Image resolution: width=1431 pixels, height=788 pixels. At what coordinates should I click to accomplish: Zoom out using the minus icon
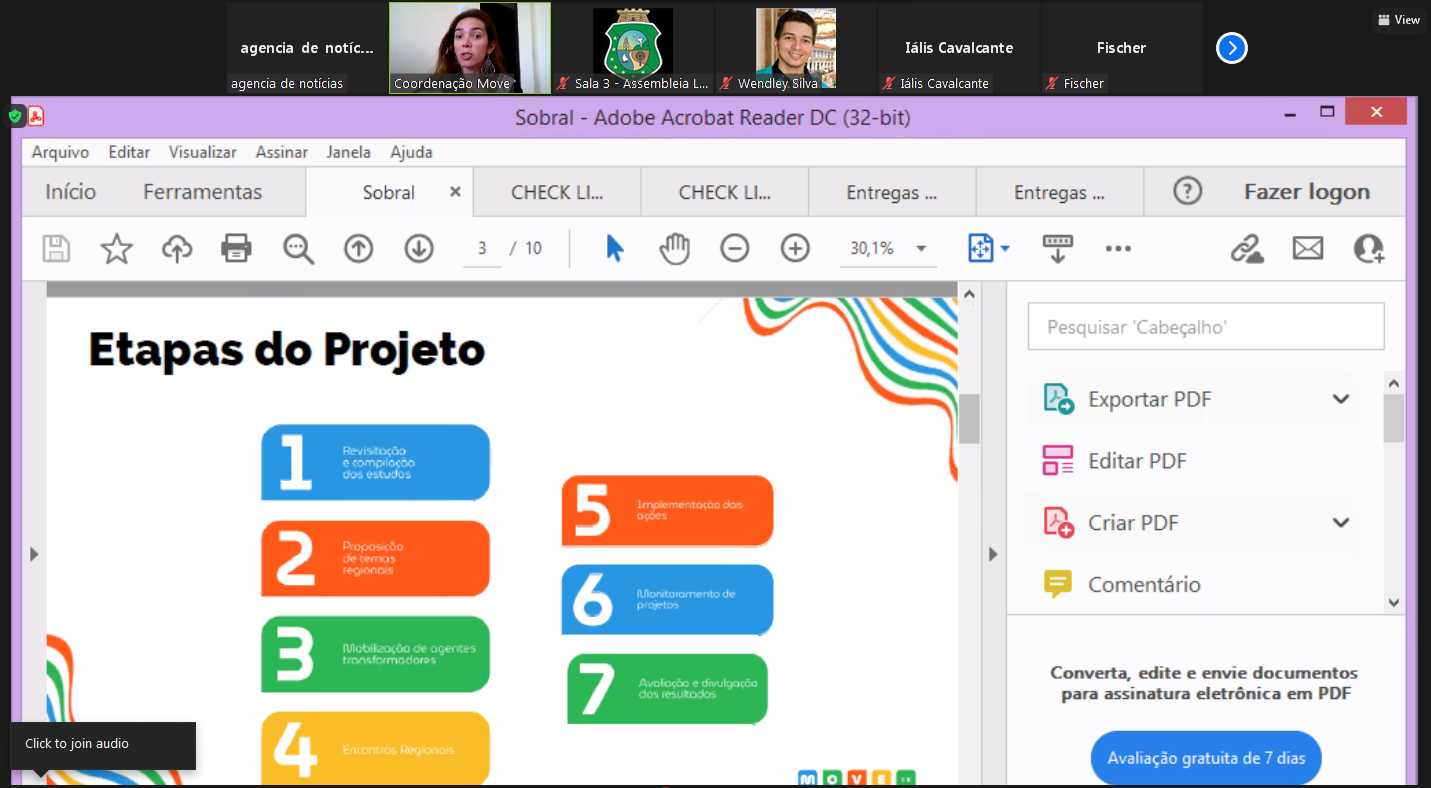(735, 248)
